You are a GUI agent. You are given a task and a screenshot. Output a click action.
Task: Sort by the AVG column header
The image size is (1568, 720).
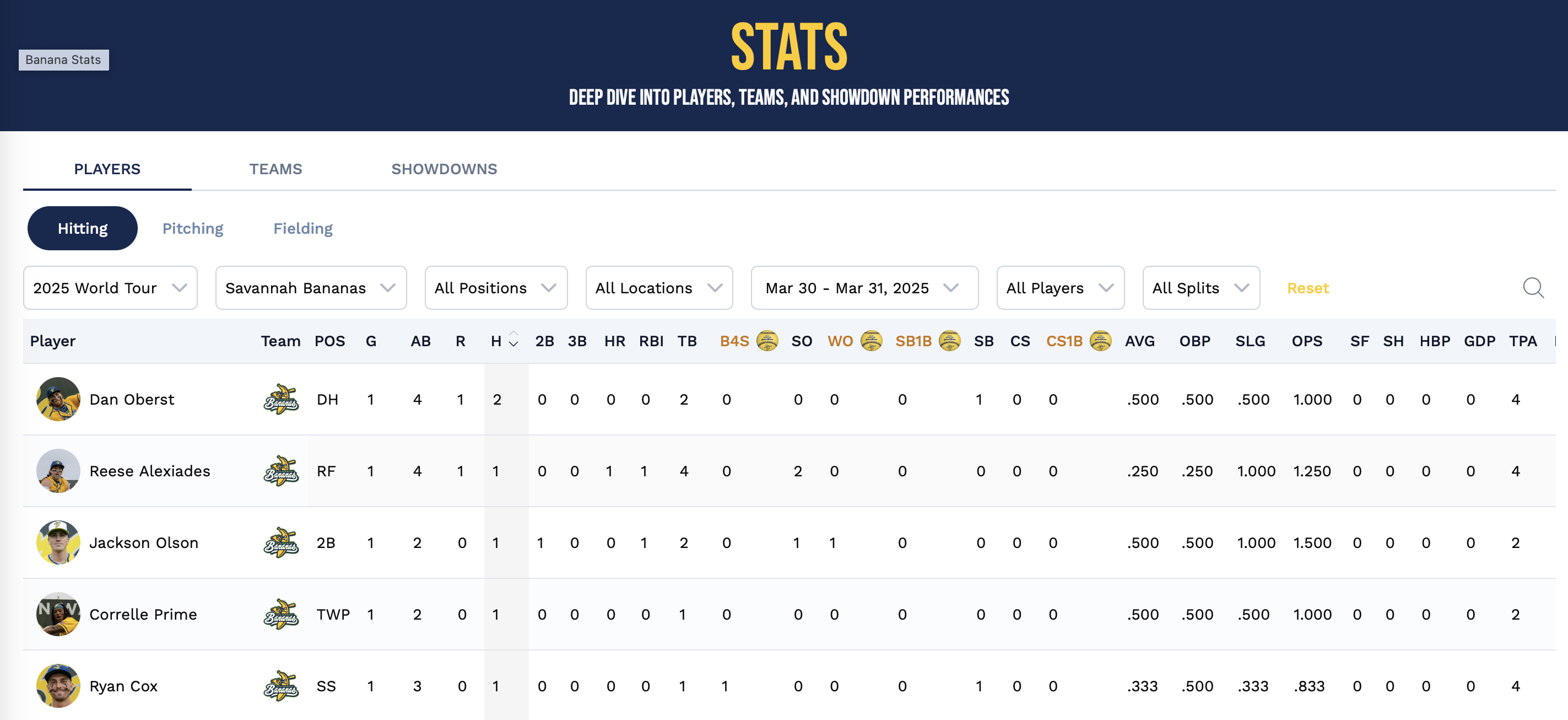pos(1139,341)
